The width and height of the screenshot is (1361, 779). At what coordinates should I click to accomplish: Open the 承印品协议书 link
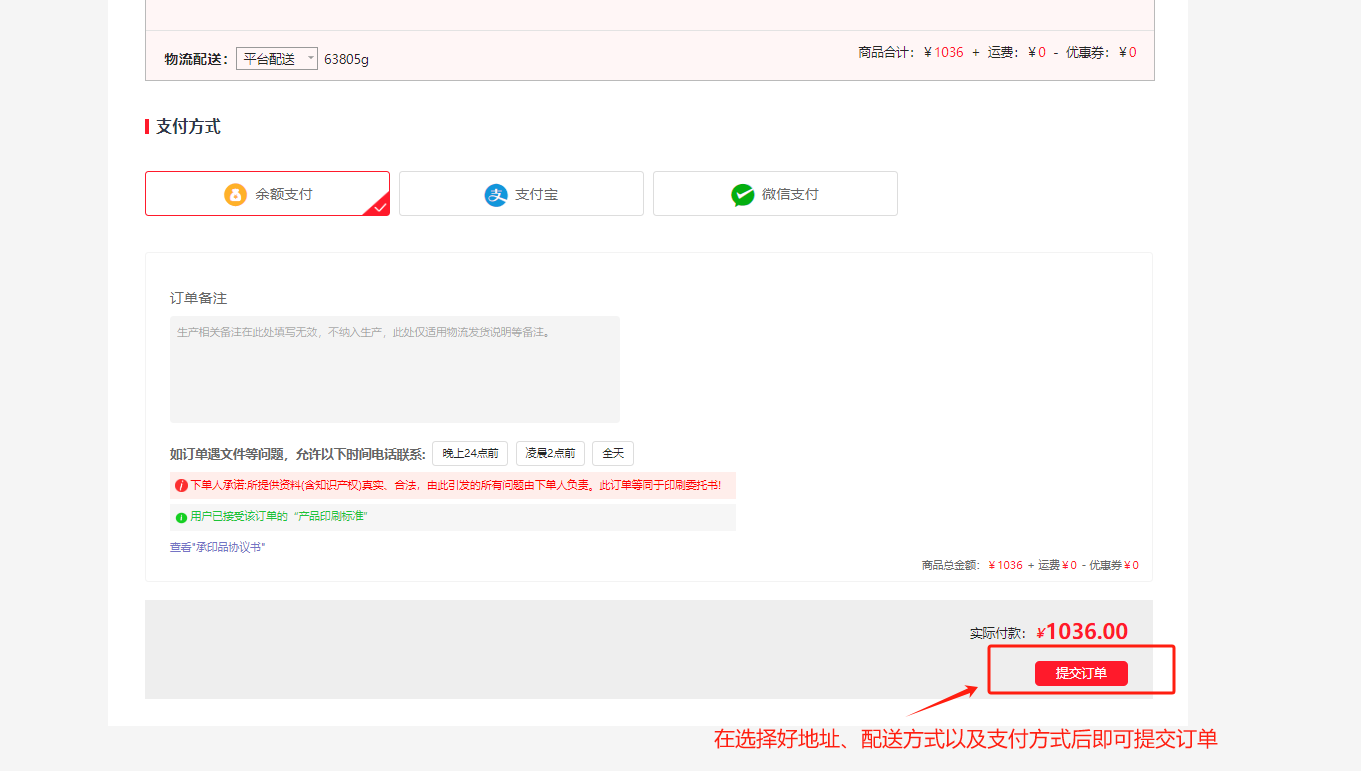(230, 547)
